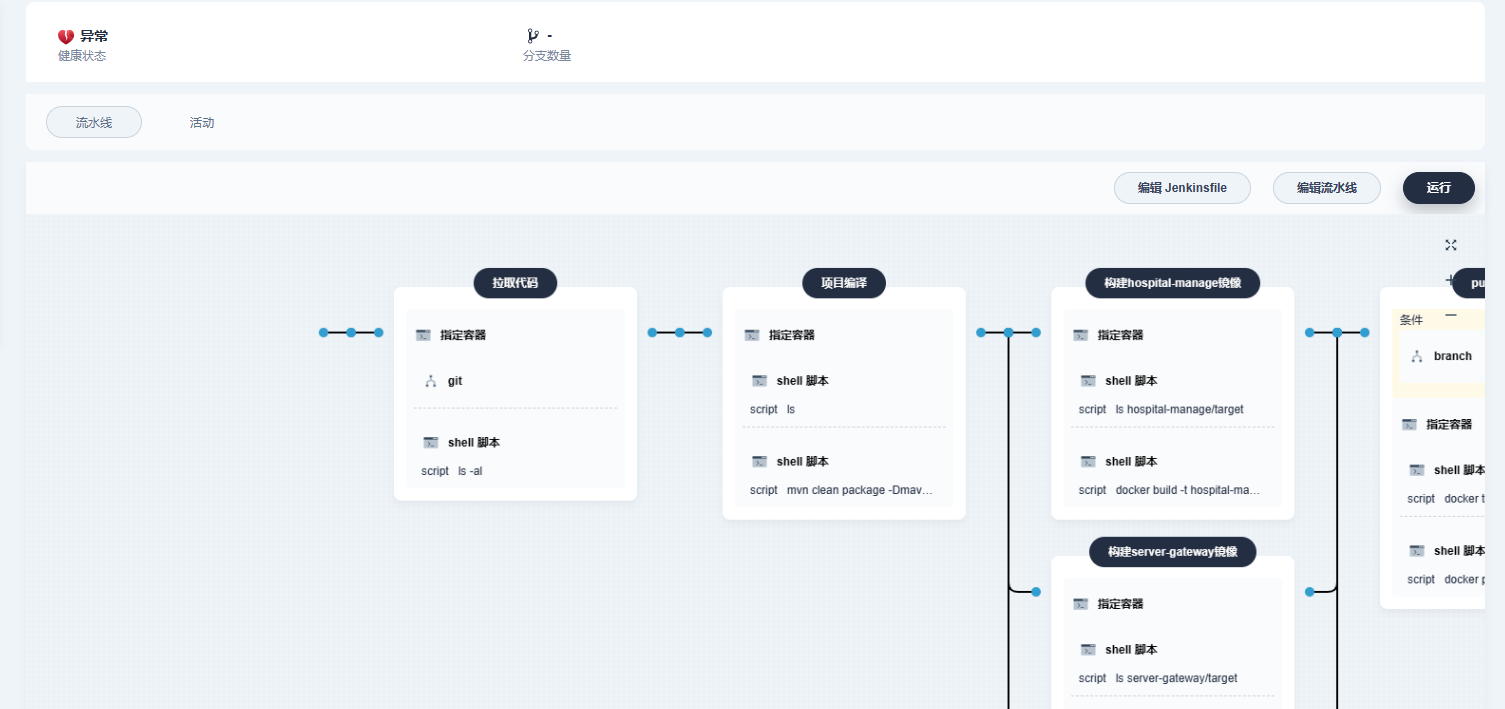Click the git step icon in 拉取代码
Viewport: 1505px width, 709px height.
tap(431, 381)
